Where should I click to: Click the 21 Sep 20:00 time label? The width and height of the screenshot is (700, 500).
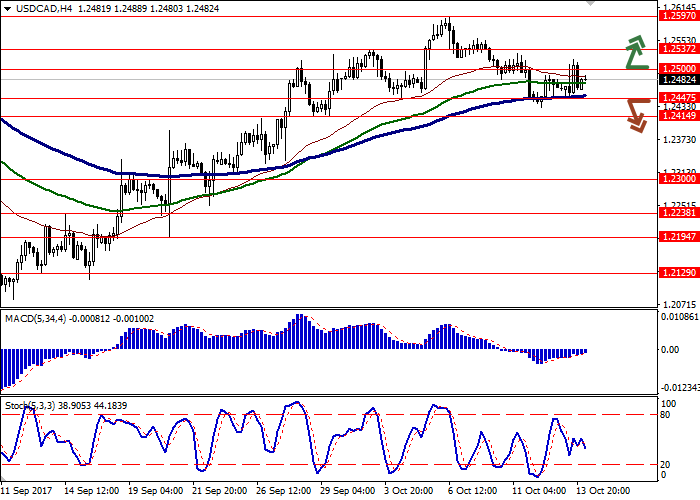[x=220, y=491]
